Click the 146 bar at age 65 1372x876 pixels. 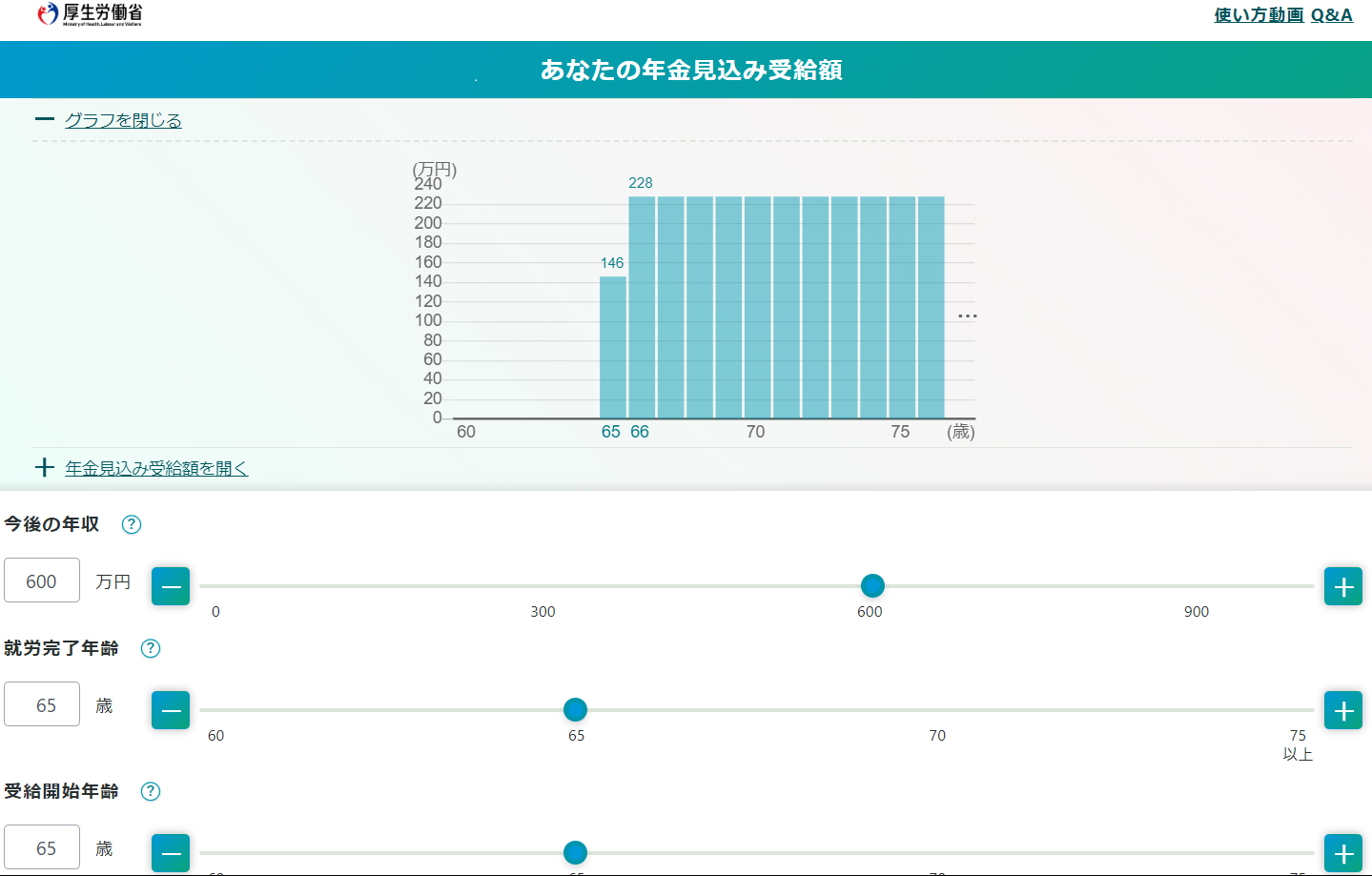pos(613,347)
